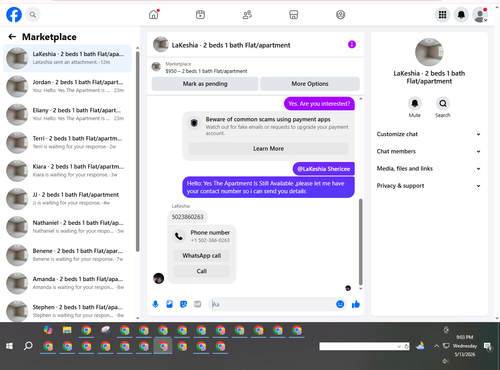Click the phone handset icon in card
This screenshot has height=370, width=500.
(x=179, y=236)
